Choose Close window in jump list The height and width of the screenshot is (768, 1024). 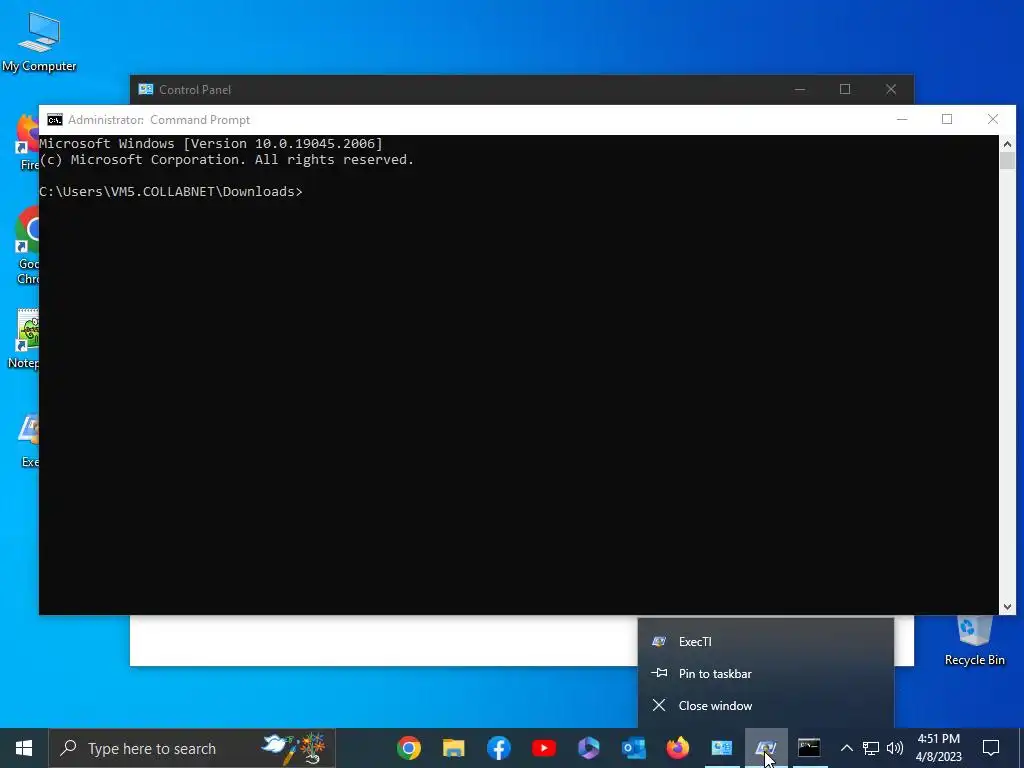click(765, 706)
